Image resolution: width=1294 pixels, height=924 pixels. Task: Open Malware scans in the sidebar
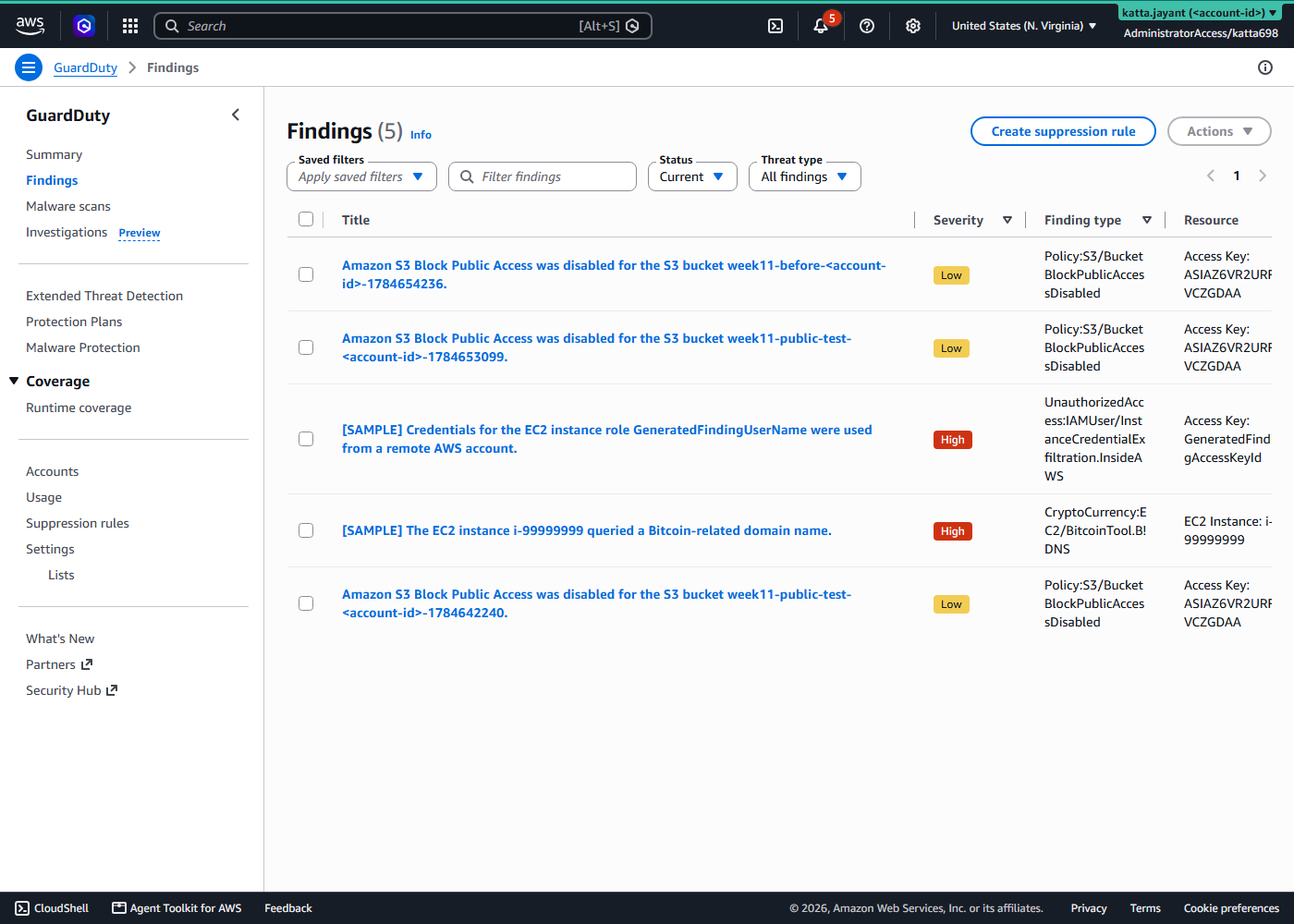(x=68, y=206)
